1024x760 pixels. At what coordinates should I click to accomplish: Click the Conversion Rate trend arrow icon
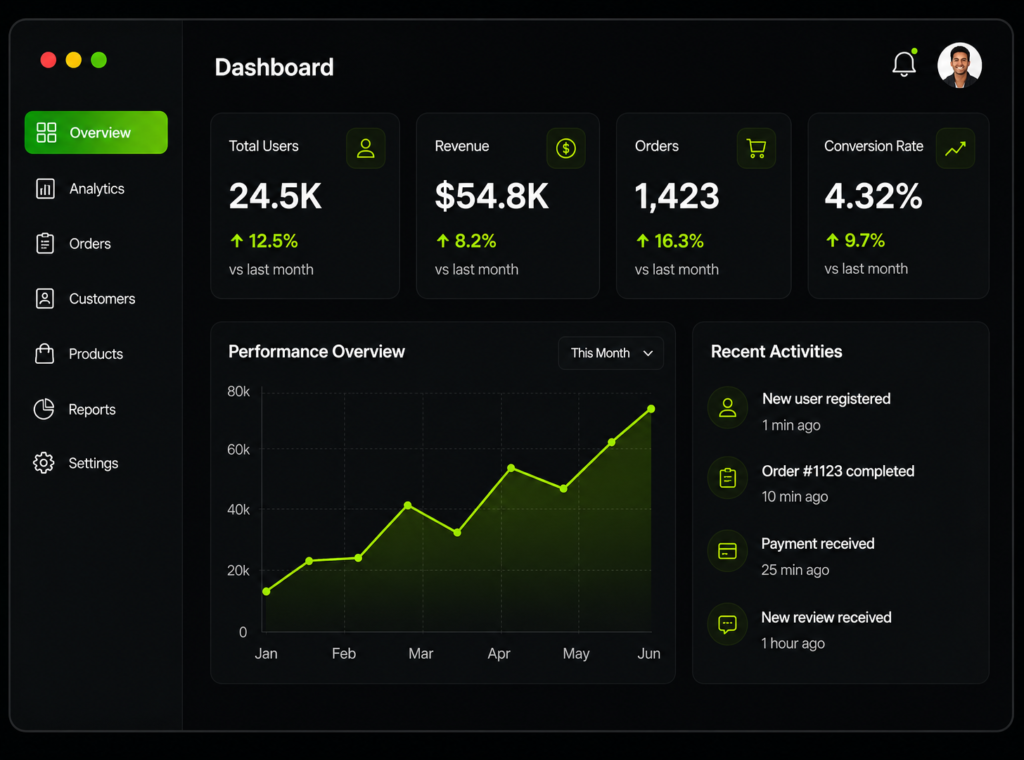[x=955, y=148]
